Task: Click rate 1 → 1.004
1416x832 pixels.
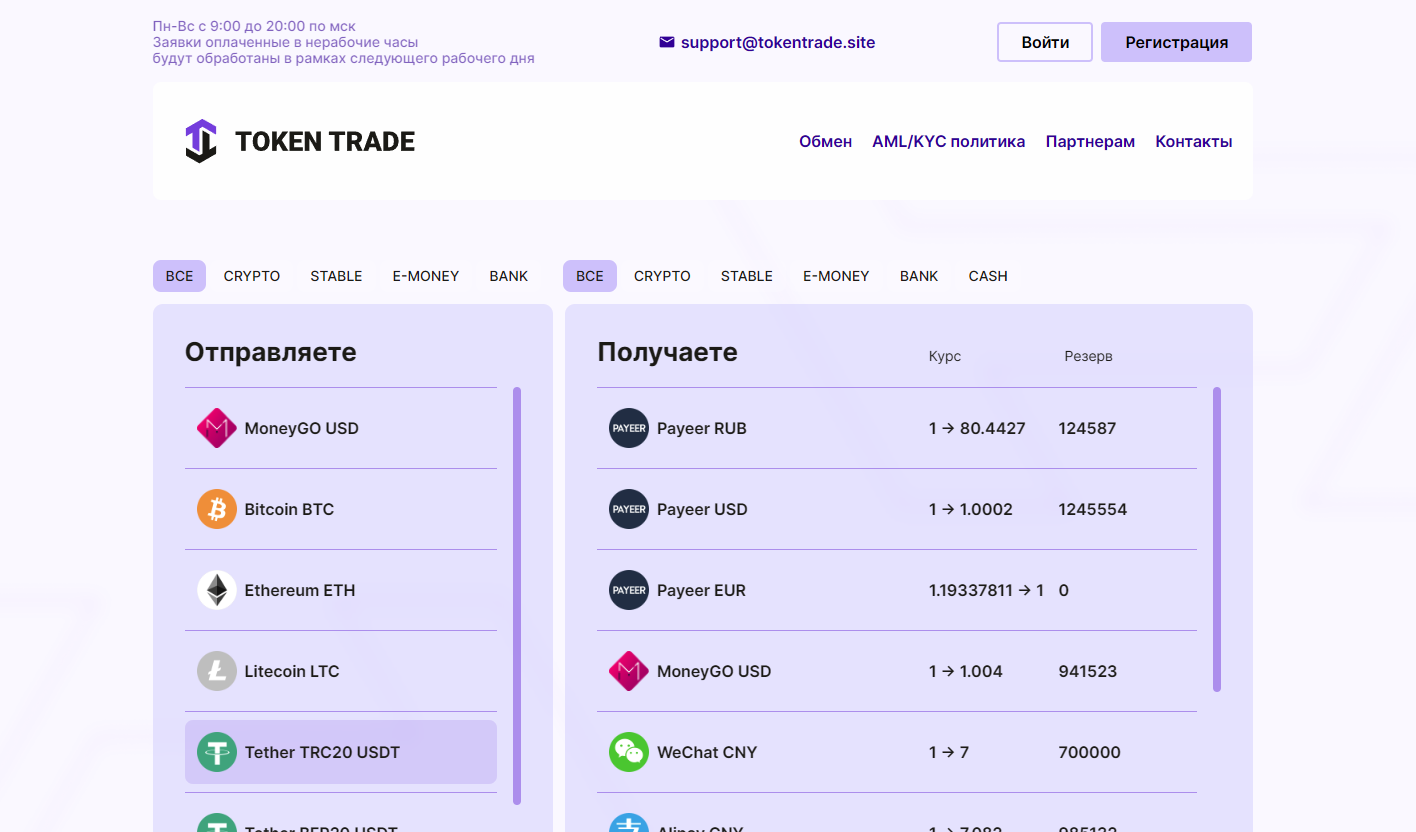Action: (x=966, y=671)
